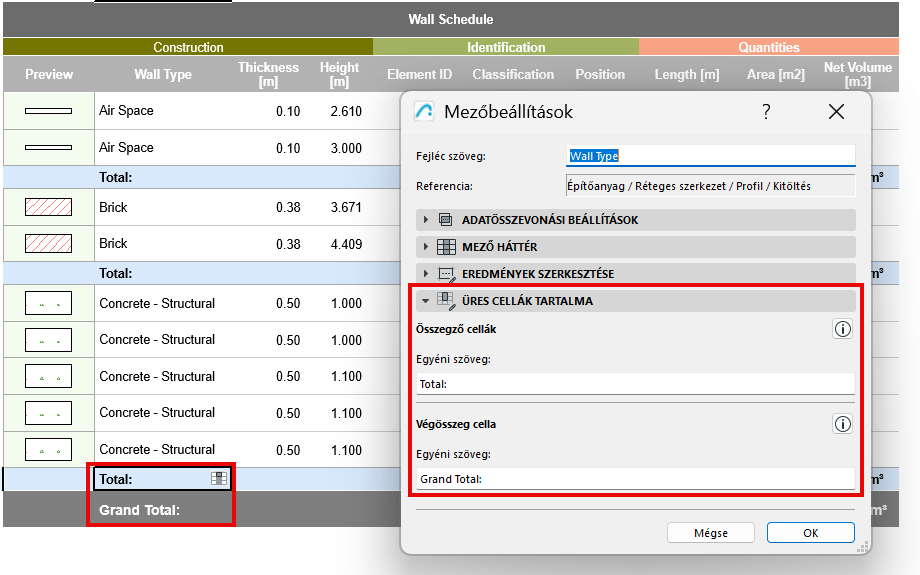
Task: Click the 4.409 height cell
Action: tap(346, 244)
